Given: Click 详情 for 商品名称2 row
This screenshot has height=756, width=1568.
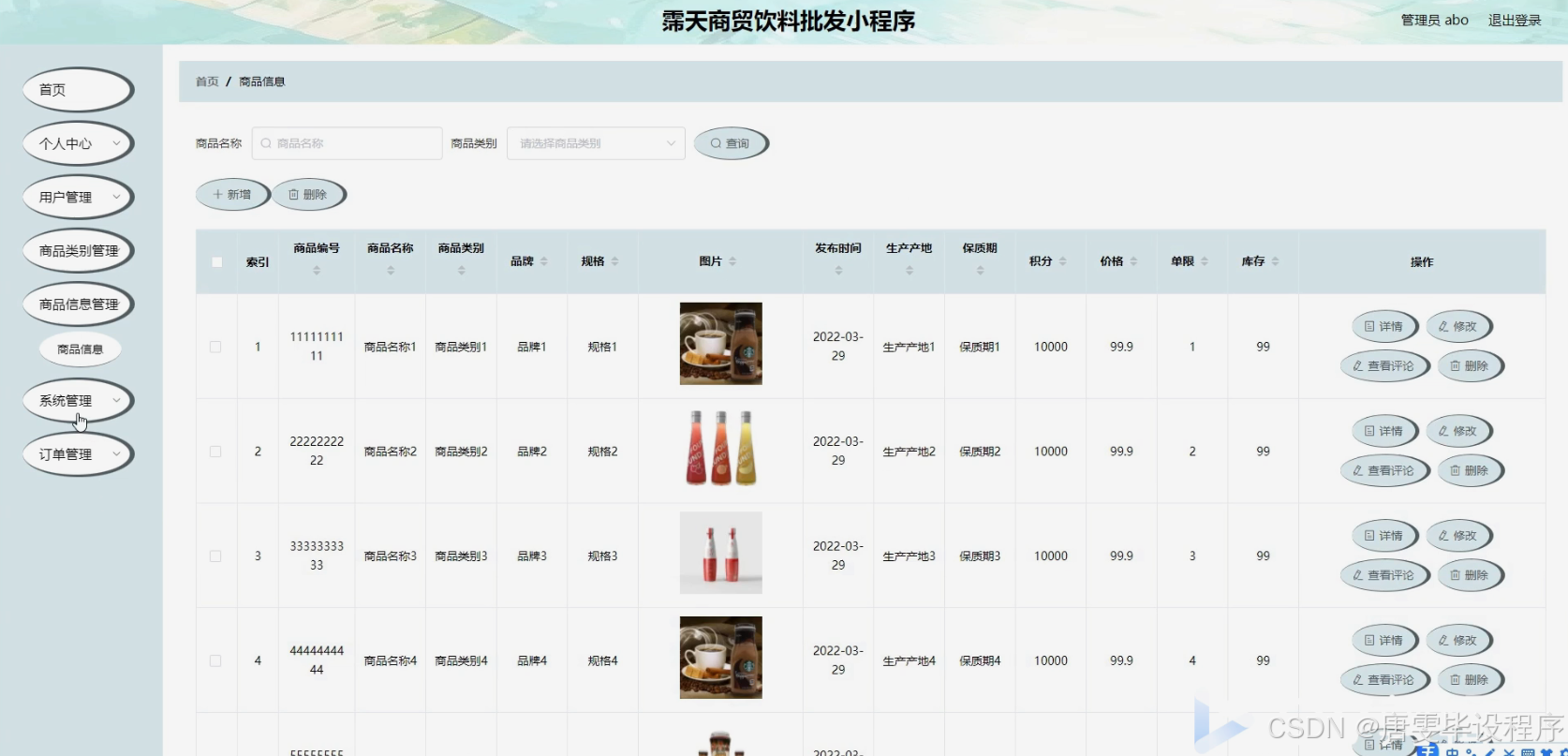Looking at the screenshot, I should [x=1383, y=432].
